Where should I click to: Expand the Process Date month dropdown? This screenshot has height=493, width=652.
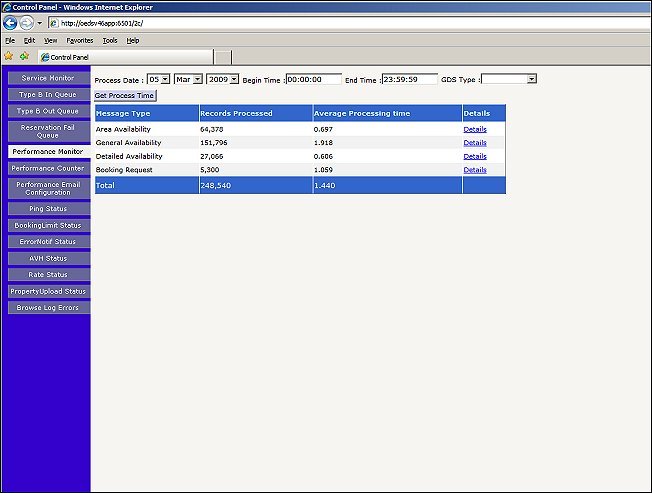point(197,79)
